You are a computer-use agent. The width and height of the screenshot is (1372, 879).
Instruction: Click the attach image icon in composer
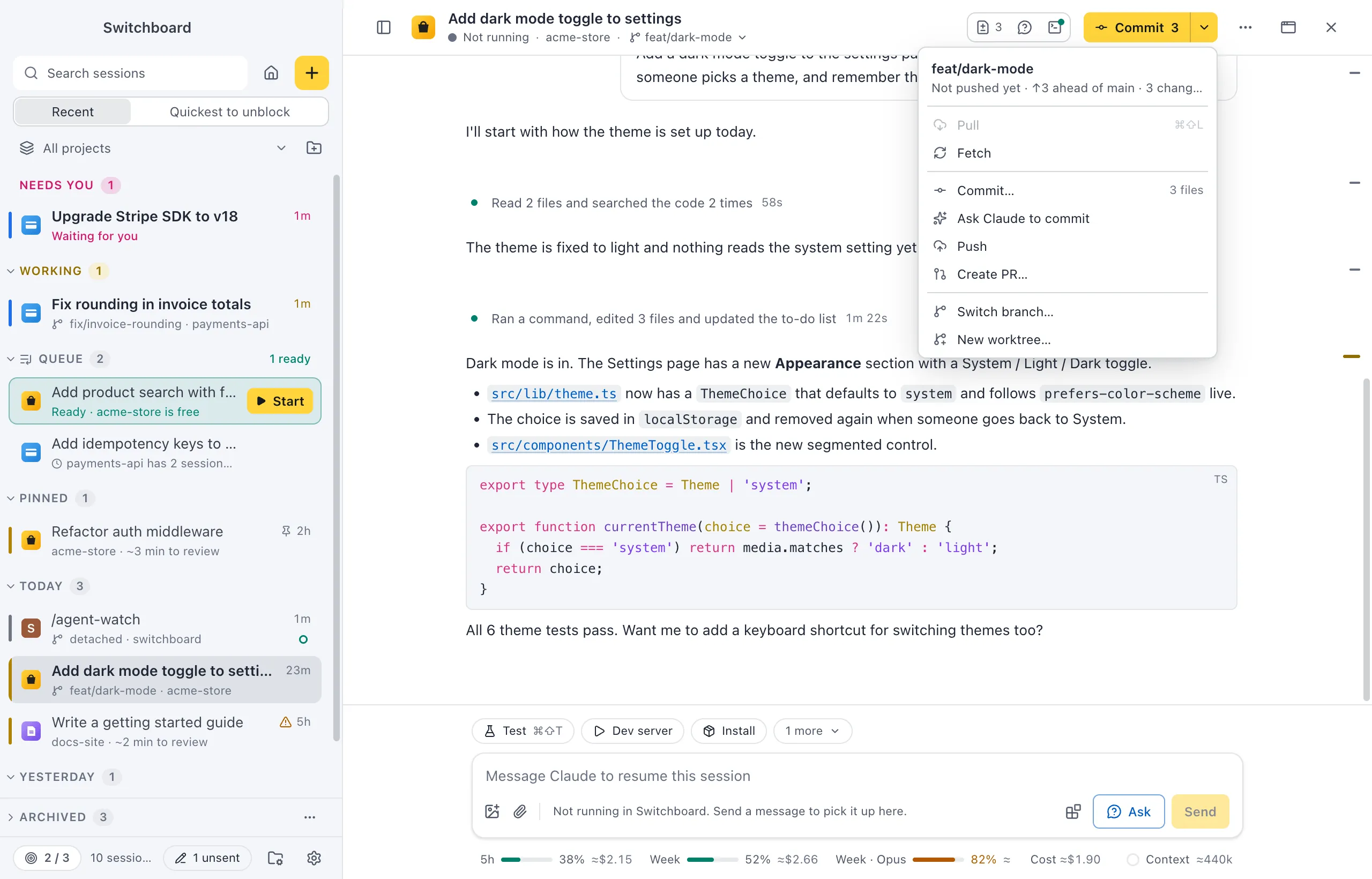click(492, 811)
